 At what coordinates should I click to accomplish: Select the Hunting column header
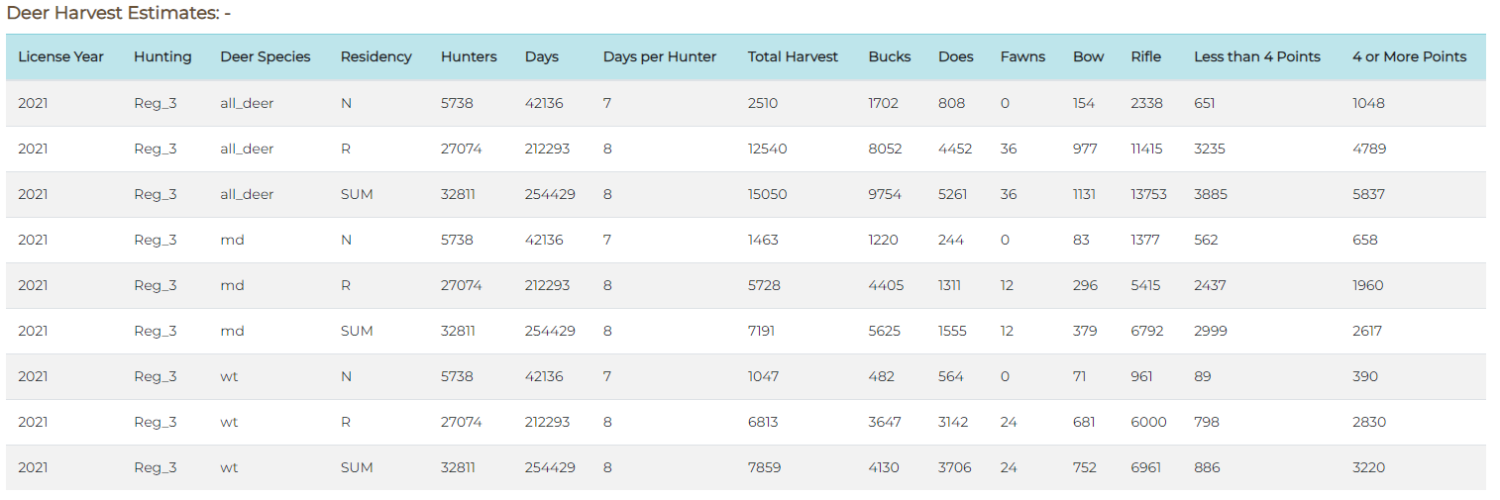(x=163, y=57)
